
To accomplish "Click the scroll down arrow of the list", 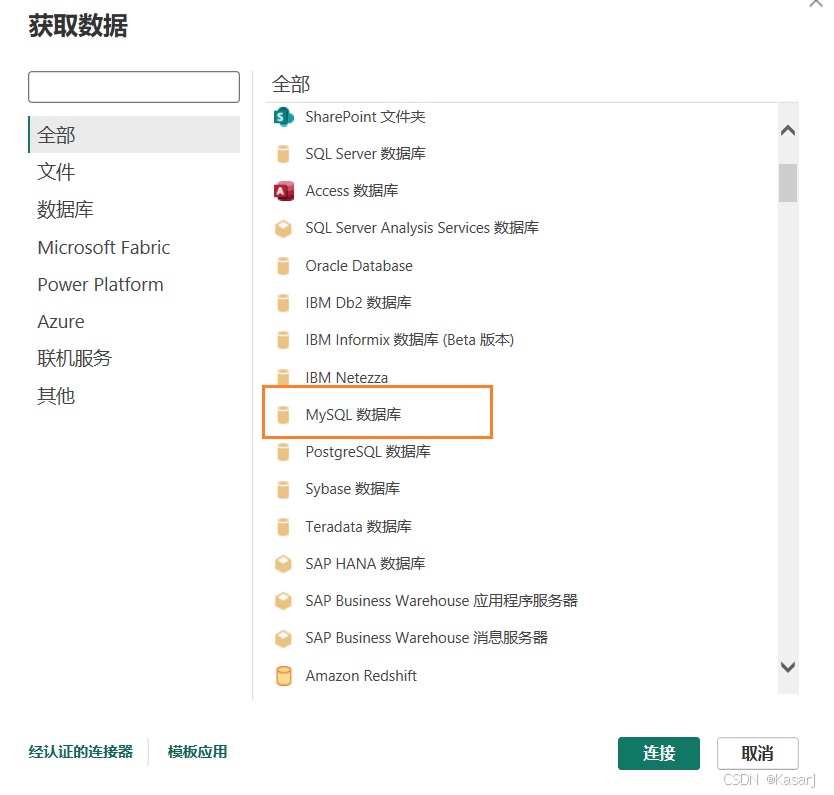I will point(788,667).
